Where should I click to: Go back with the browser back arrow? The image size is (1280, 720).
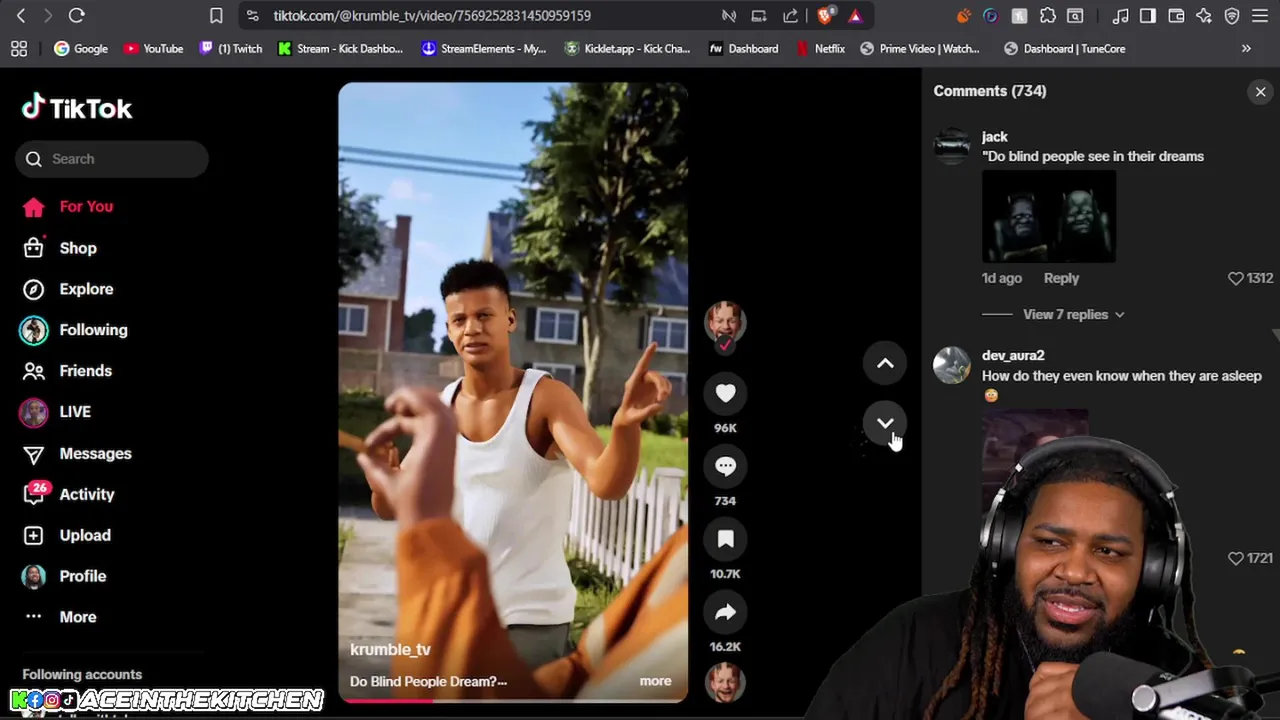pyautogui.click(x=21, y=15)
